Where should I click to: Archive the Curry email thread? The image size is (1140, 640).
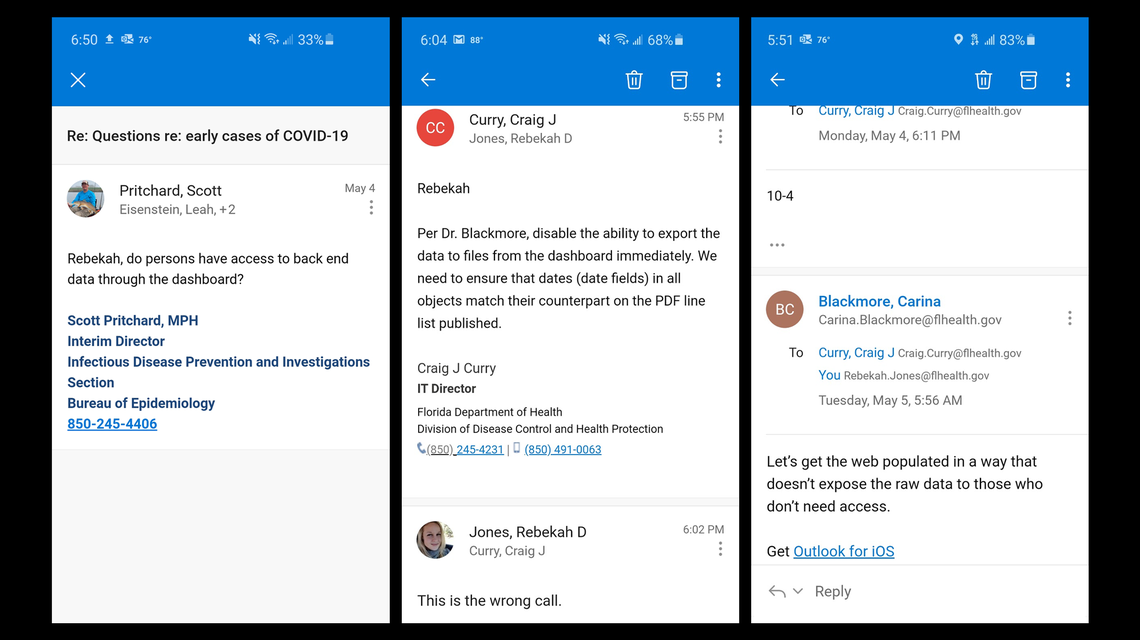[x=679, y=79]
